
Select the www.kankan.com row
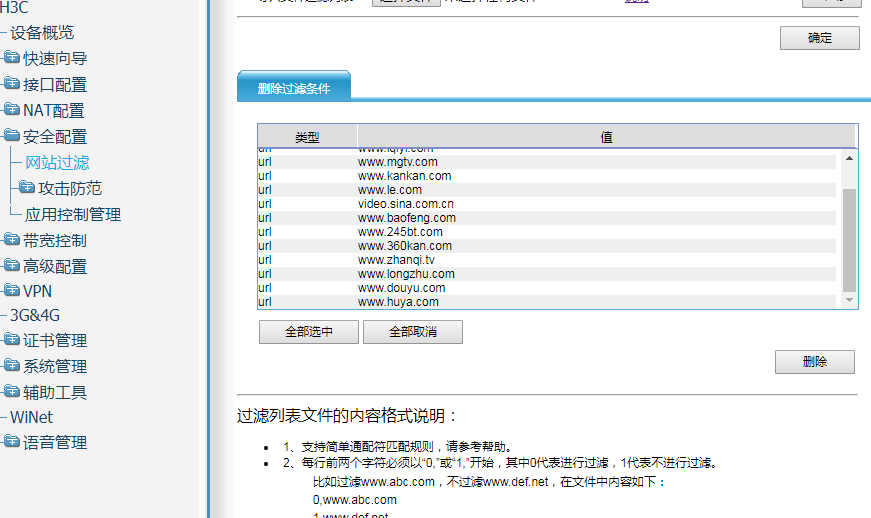pyautogui.click(x=547, y=176)
